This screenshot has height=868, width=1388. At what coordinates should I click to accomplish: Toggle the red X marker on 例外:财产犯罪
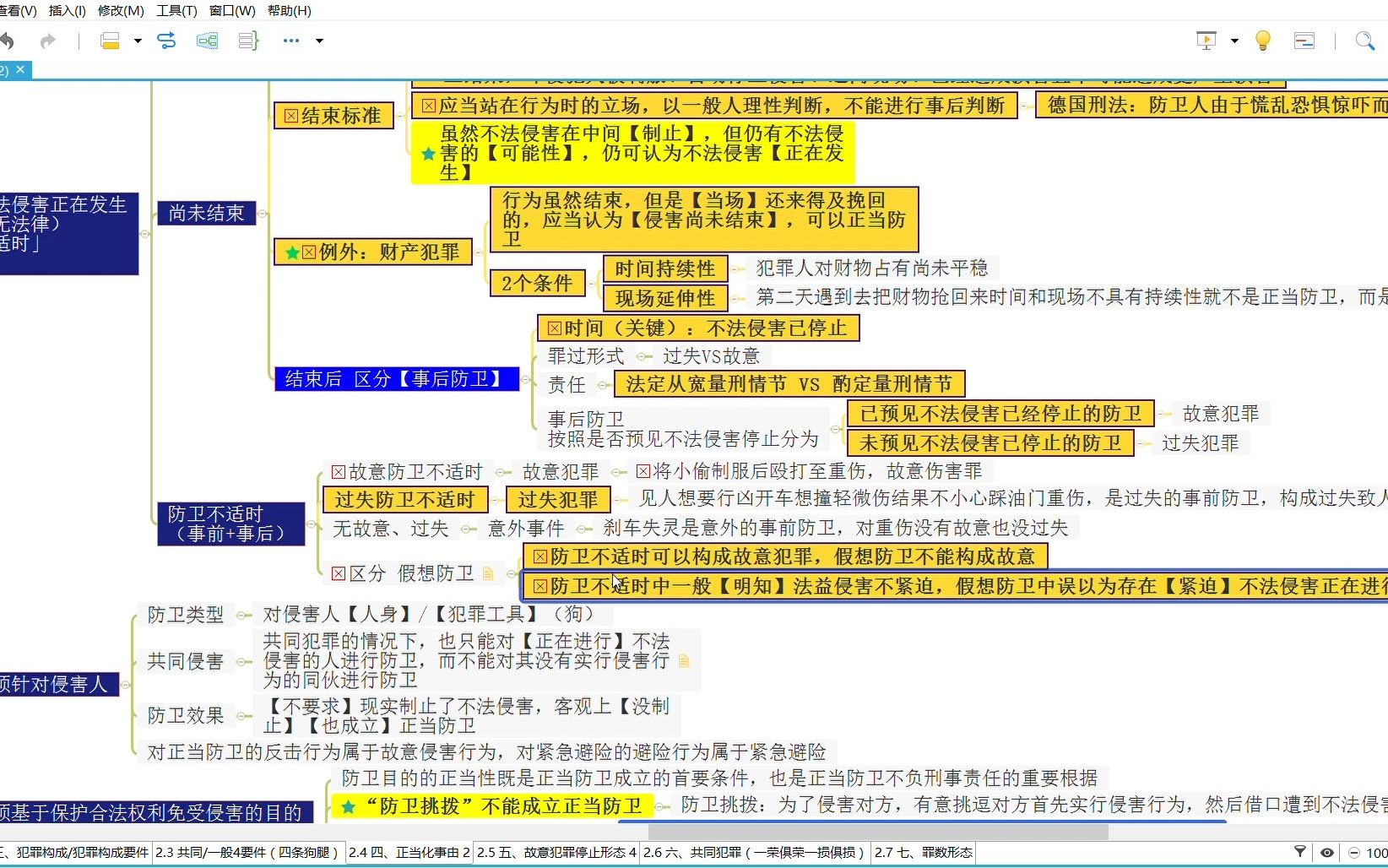(x=310, y=252)
